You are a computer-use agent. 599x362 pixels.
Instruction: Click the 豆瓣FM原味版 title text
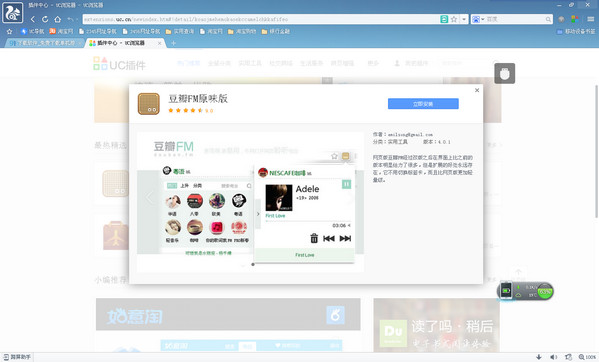198,99
